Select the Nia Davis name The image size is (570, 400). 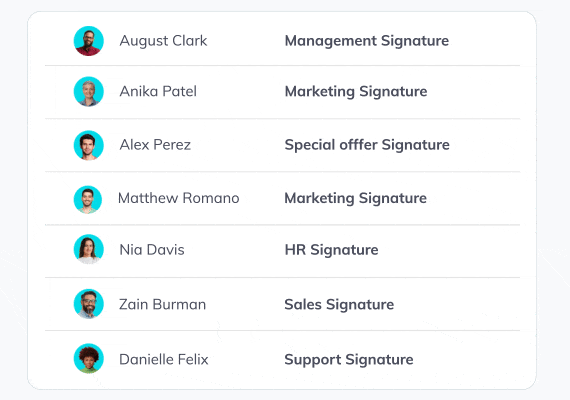(x=152, y=250)
